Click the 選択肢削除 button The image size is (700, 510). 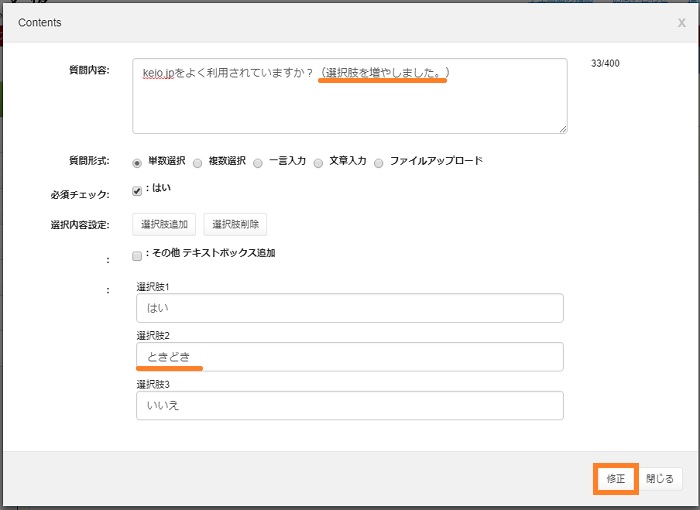point(235,224)
